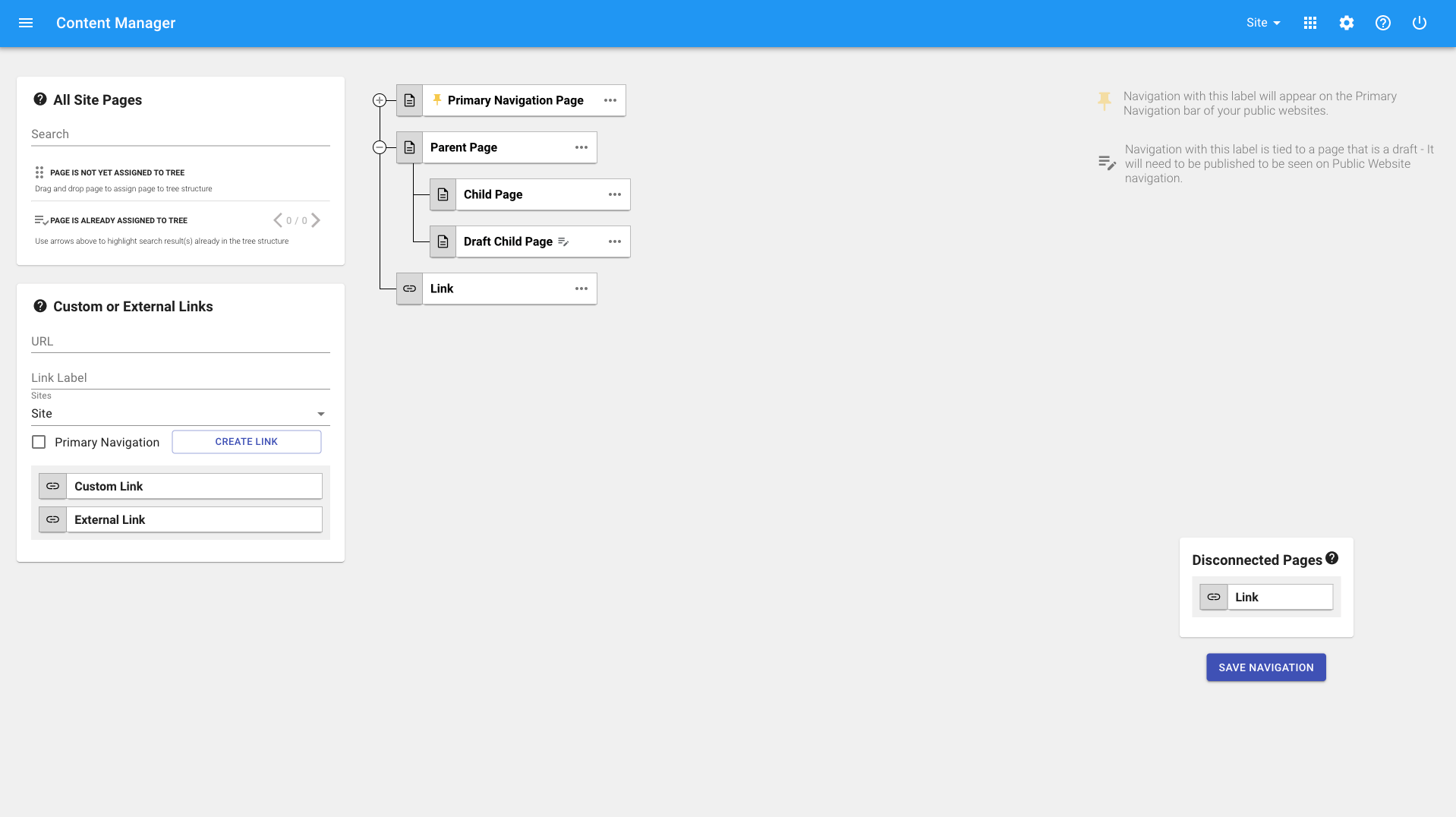Click the page icon of Primary Navigation Page
The image size is (1456, 817).
pos(410,100)
